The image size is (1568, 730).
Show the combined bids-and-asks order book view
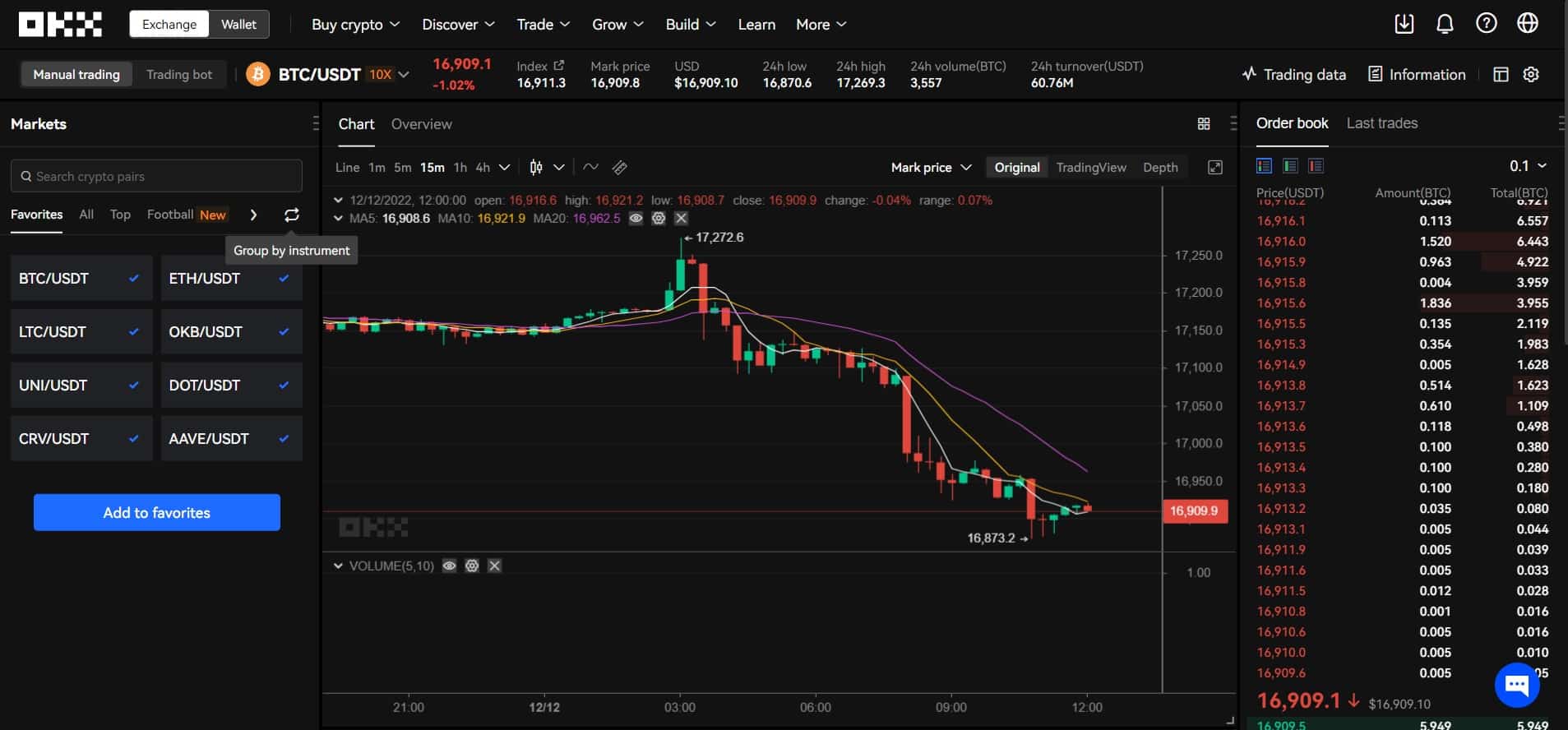click(1265, 166)
